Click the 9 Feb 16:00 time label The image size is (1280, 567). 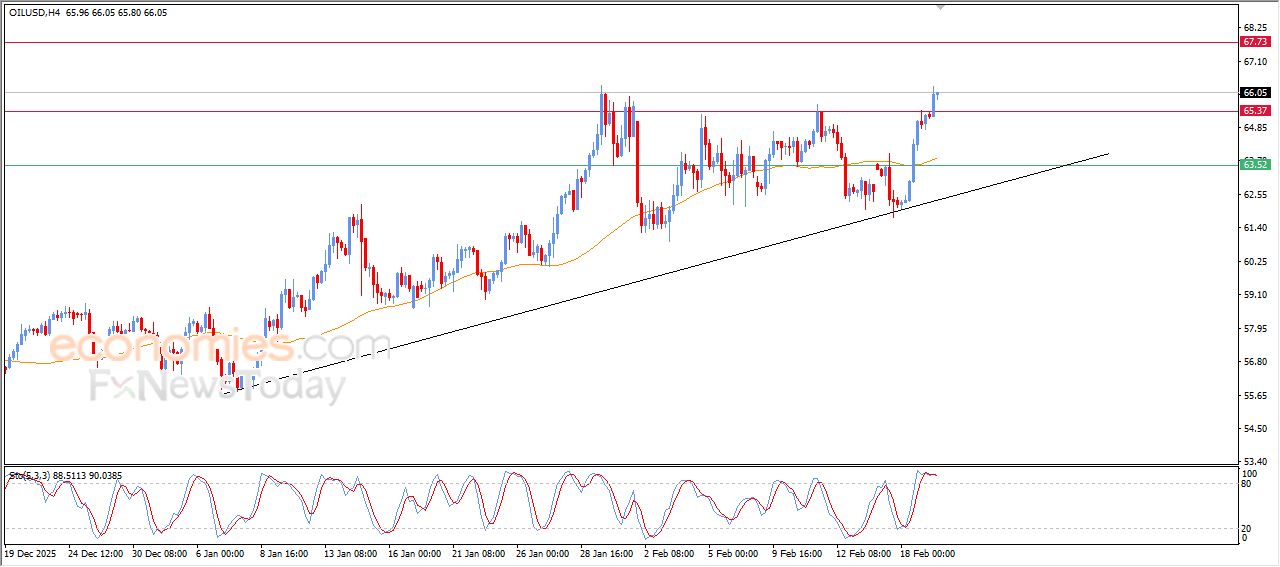798,552
